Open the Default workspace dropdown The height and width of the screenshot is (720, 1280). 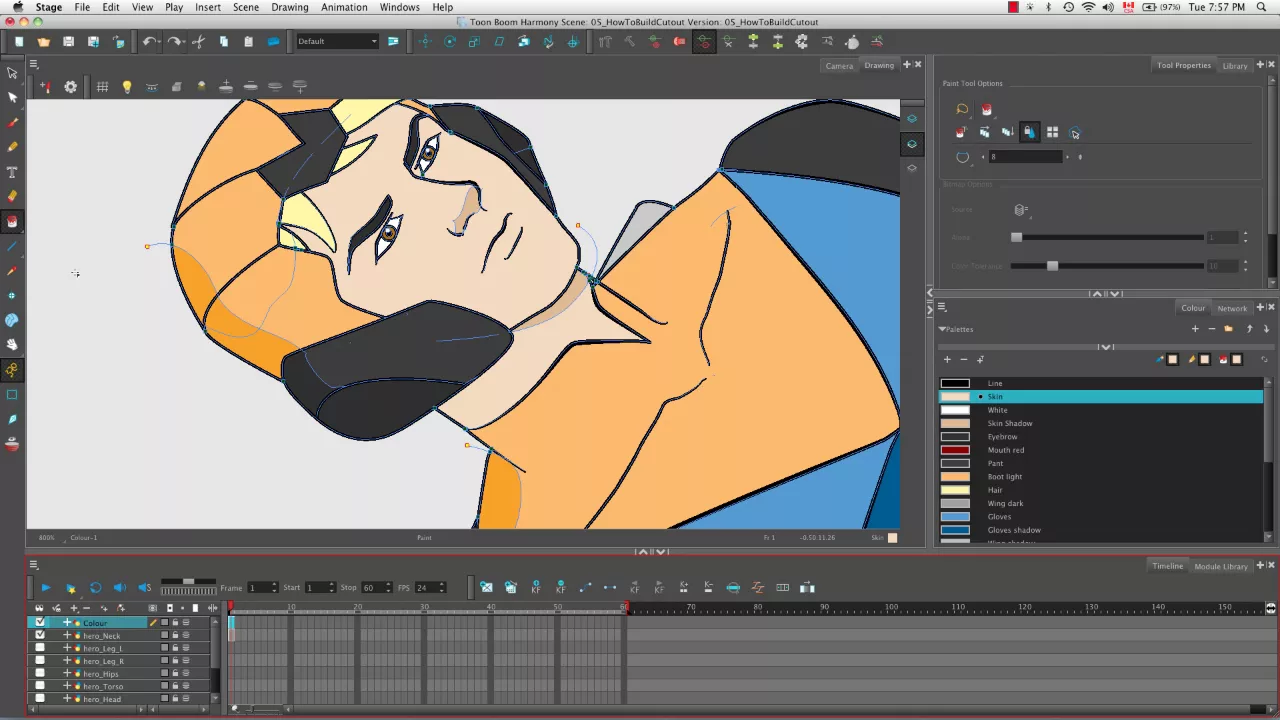coord(337,42)
